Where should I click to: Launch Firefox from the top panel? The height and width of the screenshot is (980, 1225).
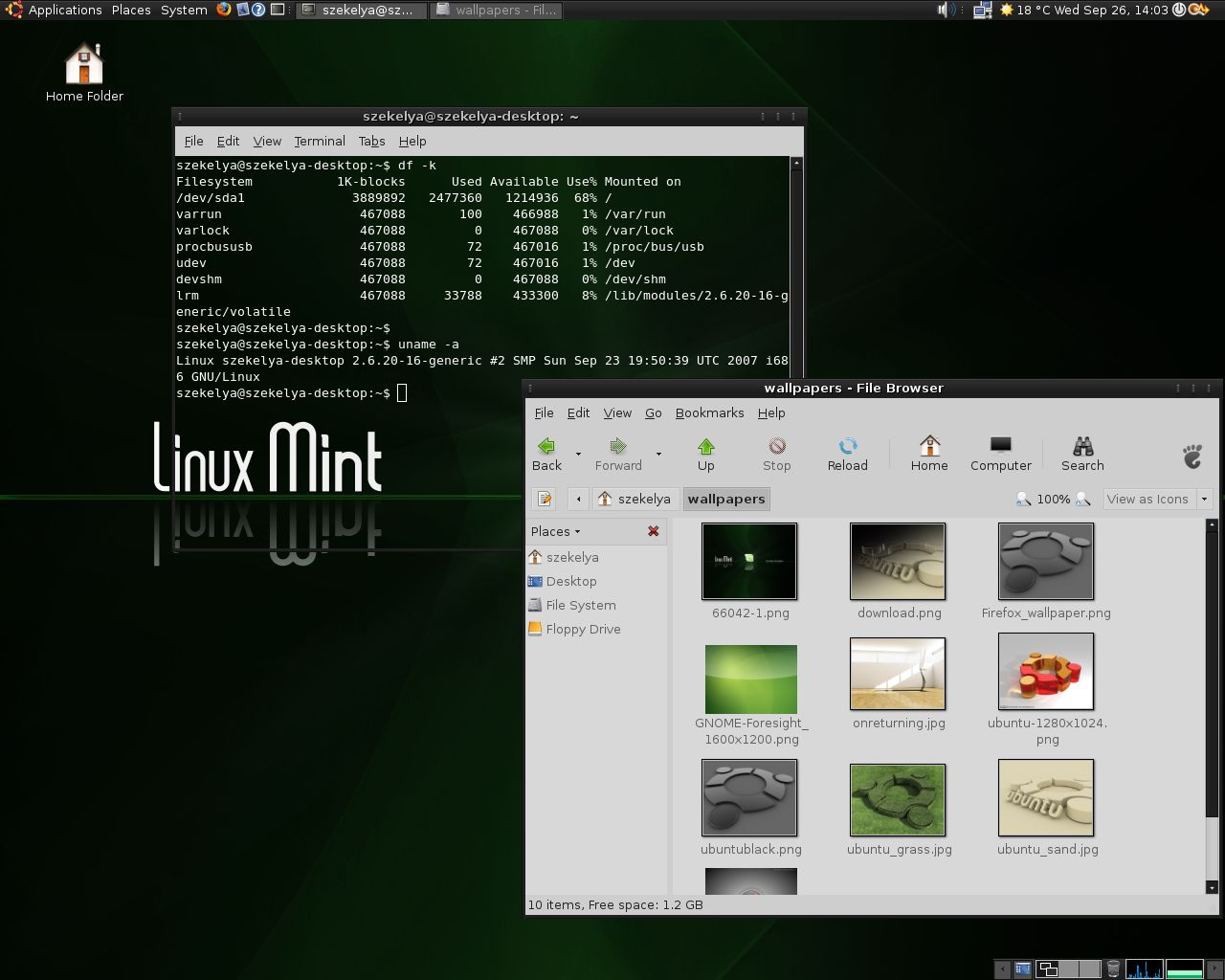pos(223,10)
